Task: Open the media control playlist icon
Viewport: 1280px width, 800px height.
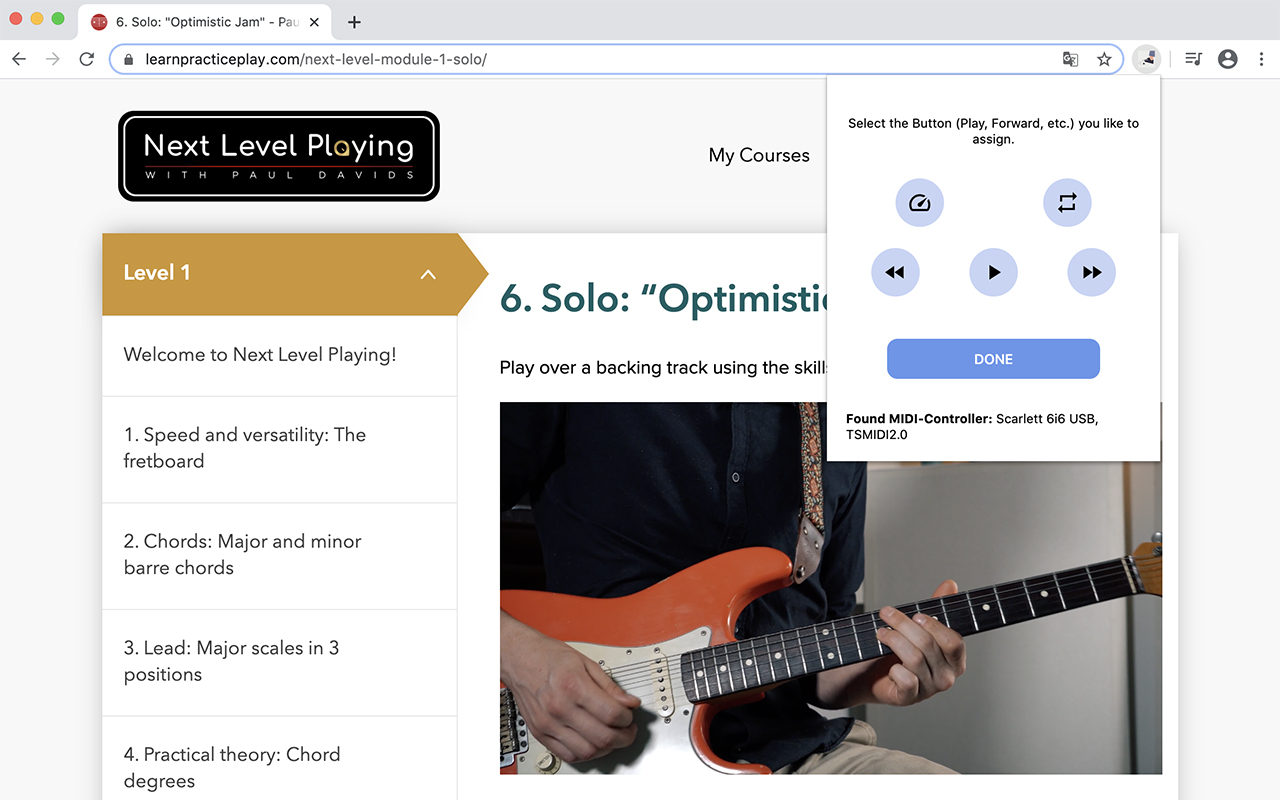Action: pos(1193,59)
